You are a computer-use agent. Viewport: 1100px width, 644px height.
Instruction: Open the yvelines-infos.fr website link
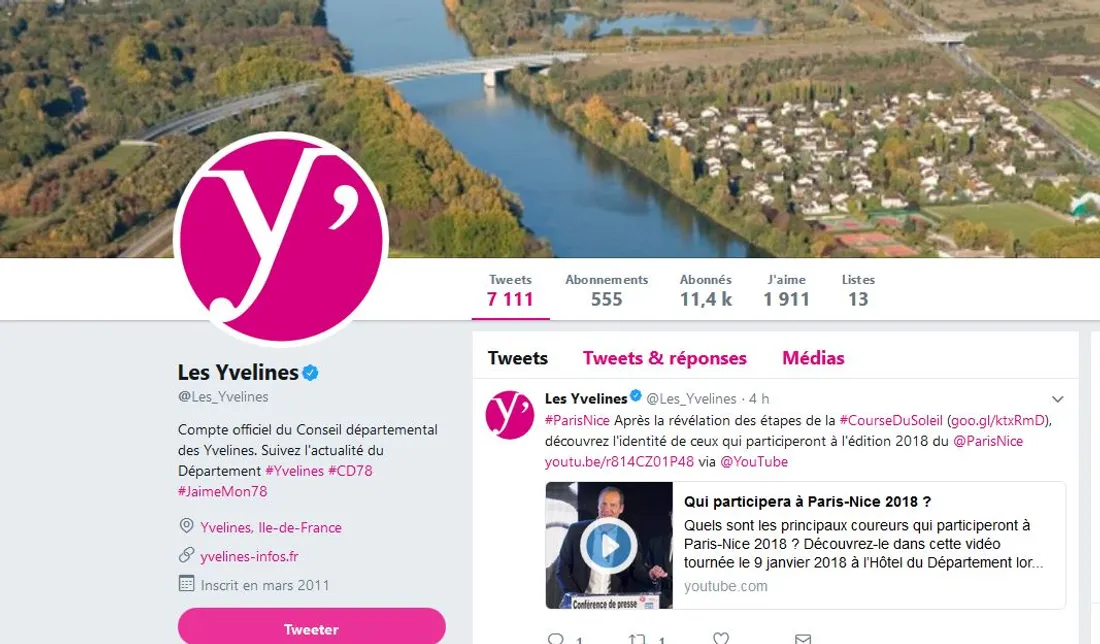tap(249, 556)
